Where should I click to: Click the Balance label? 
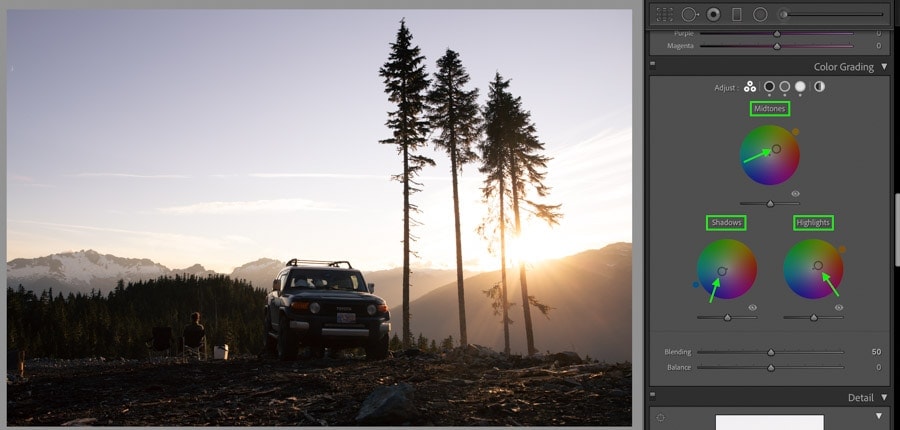pos(679,367)
